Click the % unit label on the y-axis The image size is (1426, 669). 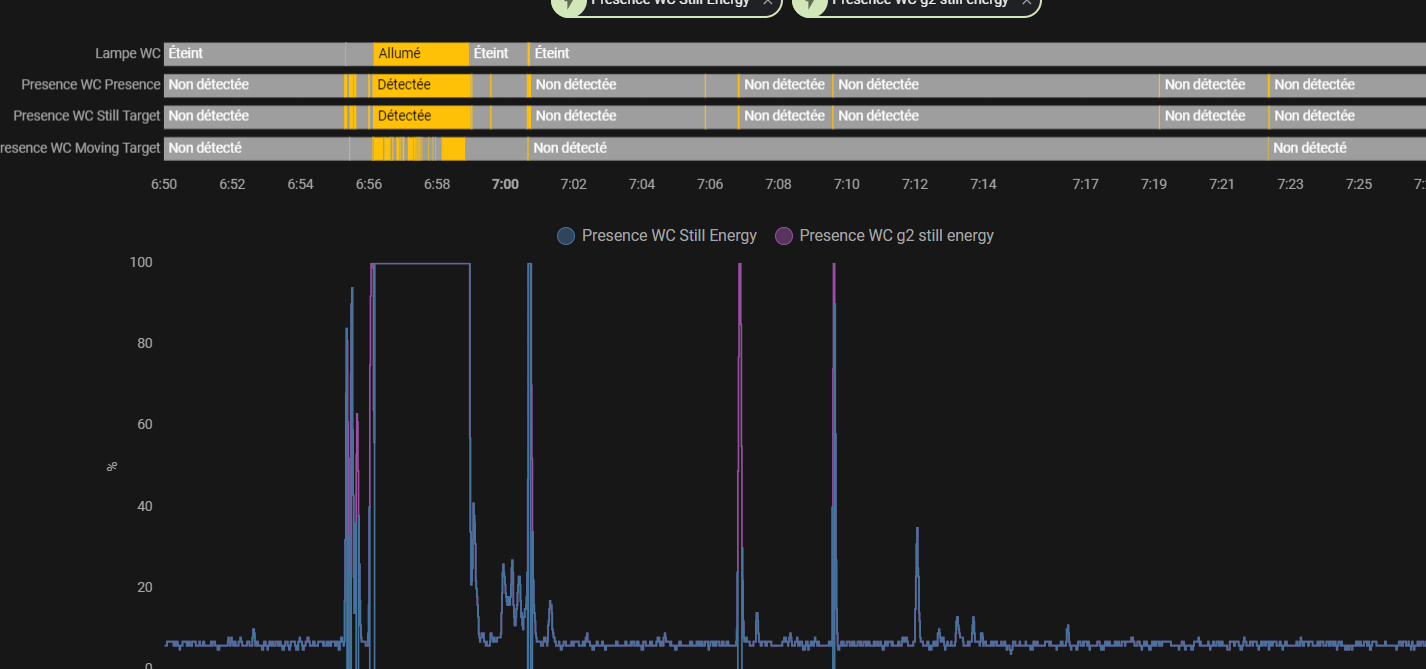point(112,466)
